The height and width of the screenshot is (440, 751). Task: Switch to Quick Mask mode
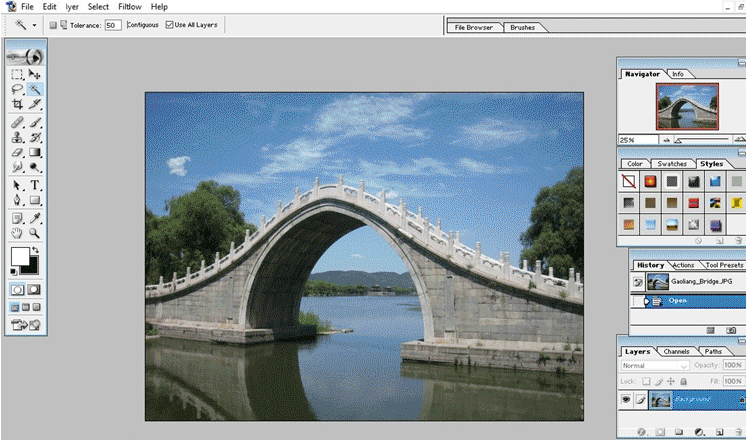[34, 290]
